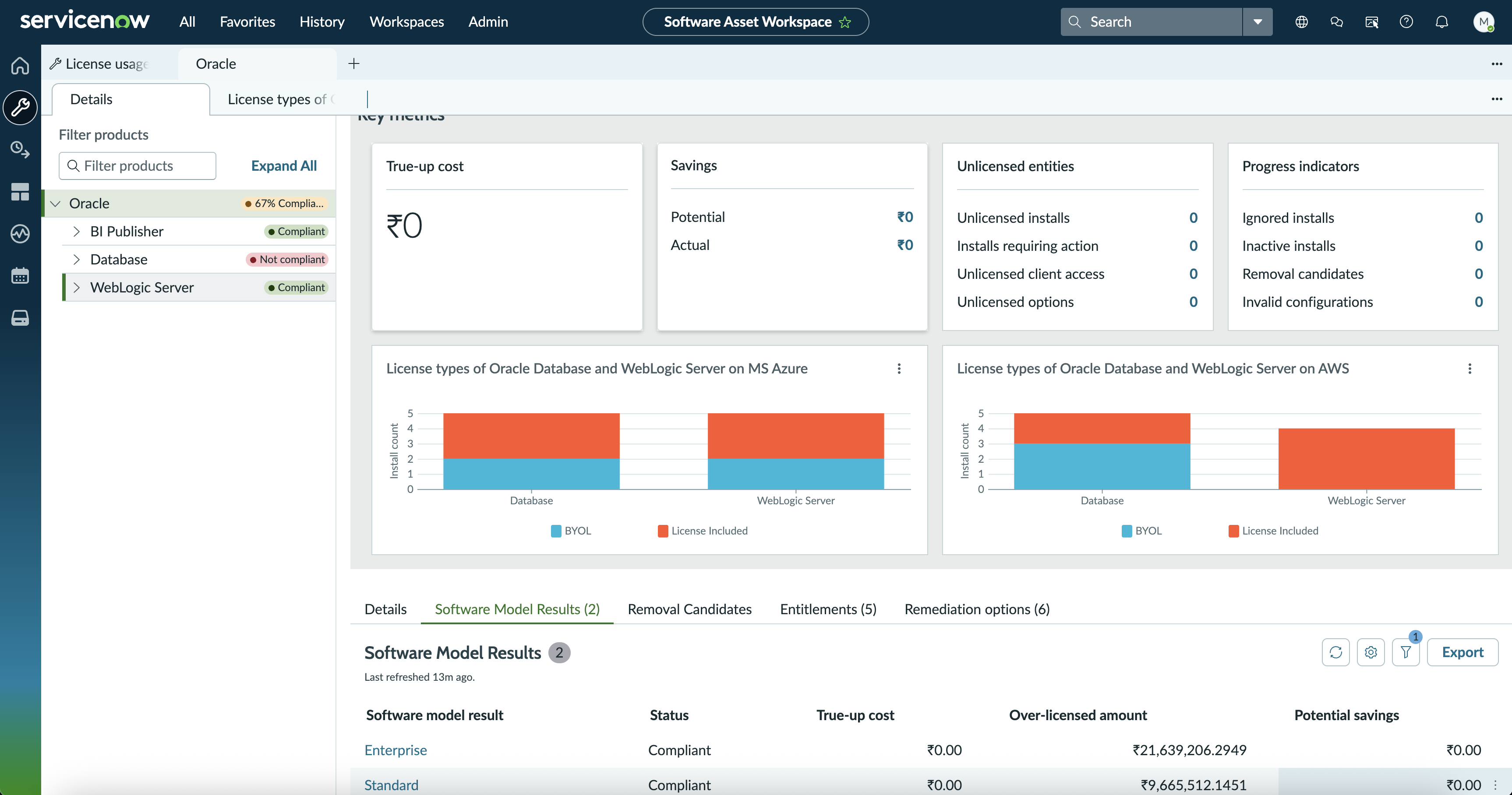Open the search scope dropdown arrow

tap(1257, 22)
